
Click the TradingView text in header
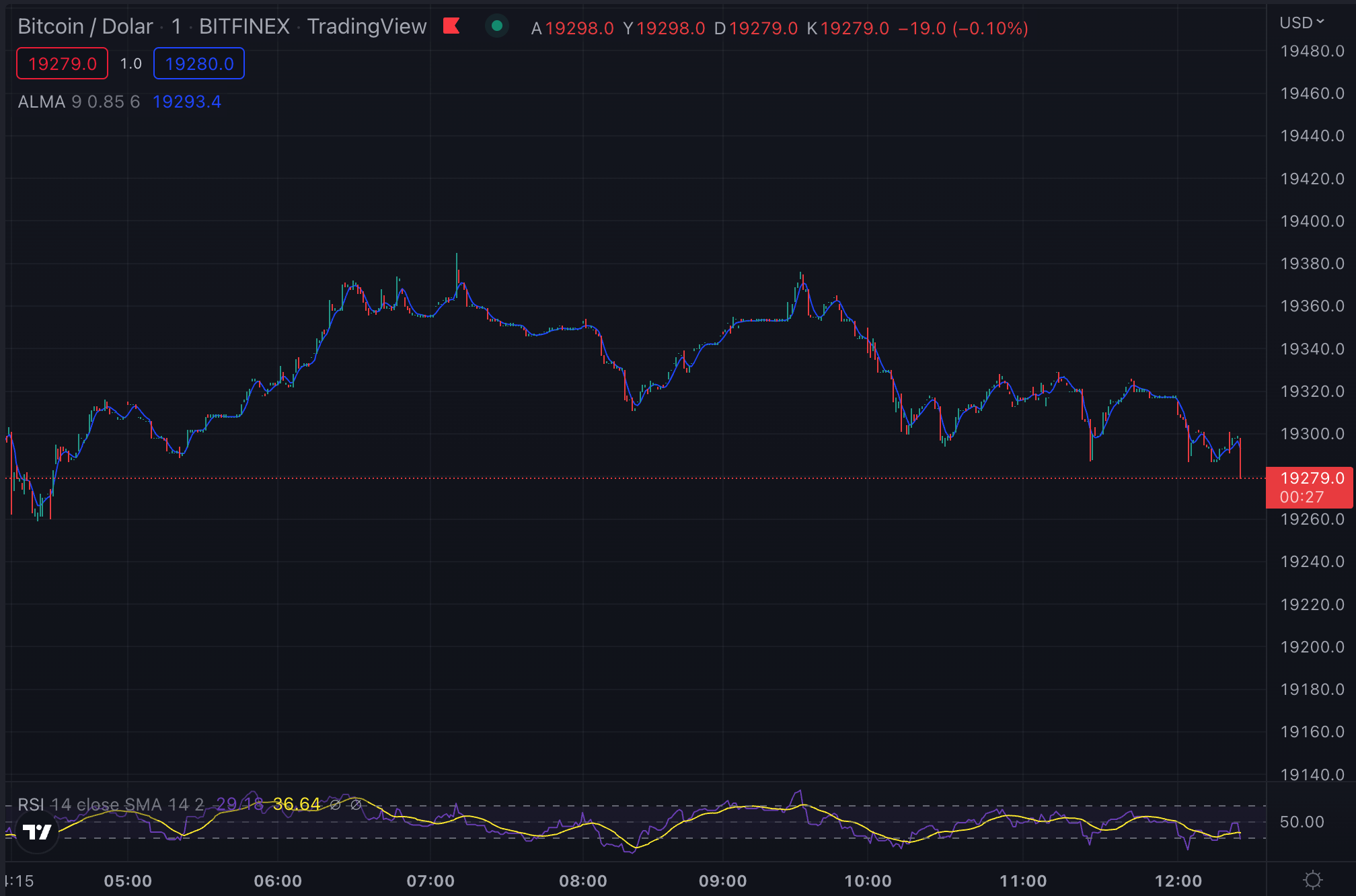click(x=367, y=27)
